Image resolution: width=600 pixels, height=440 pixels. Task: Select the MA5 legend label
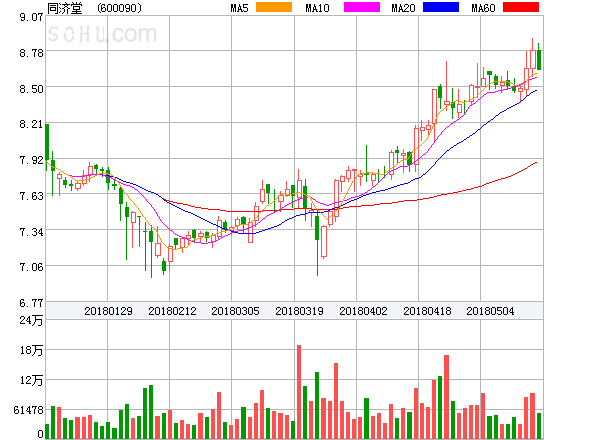point(239,8)
